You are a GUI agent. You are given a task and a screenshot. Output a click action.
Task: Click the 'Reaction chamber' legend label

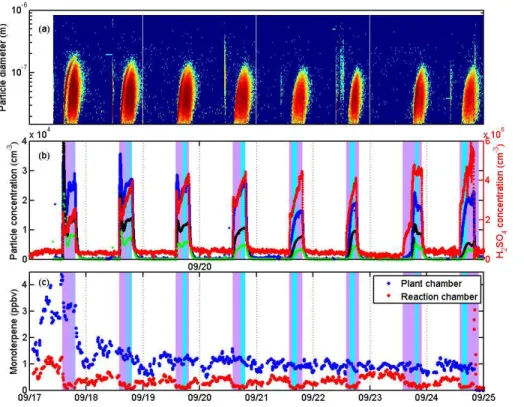pyautogui.click(x=439, y=297)
